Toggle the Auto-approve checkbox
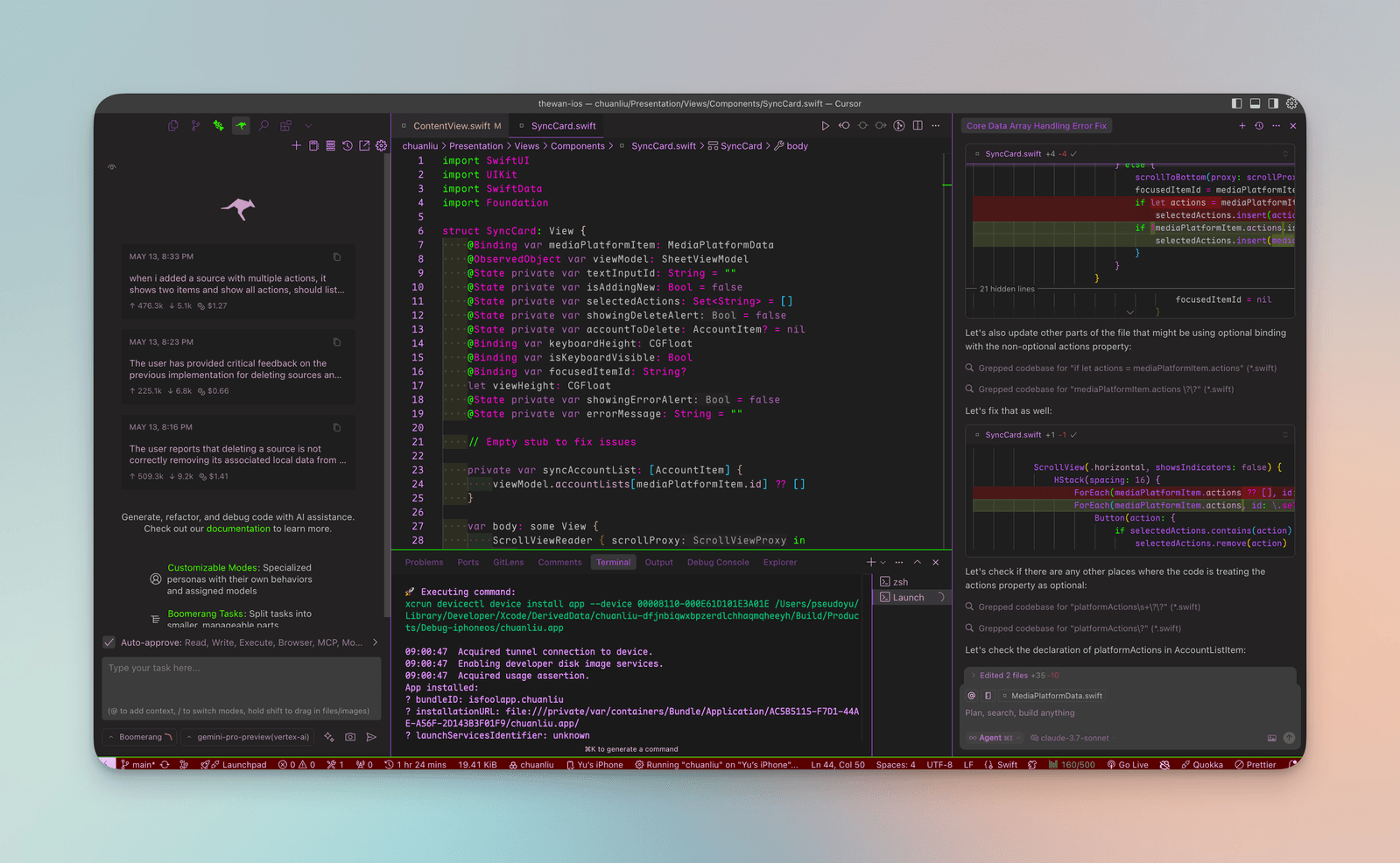This screenshot has width=1400, height=863. 109,642
